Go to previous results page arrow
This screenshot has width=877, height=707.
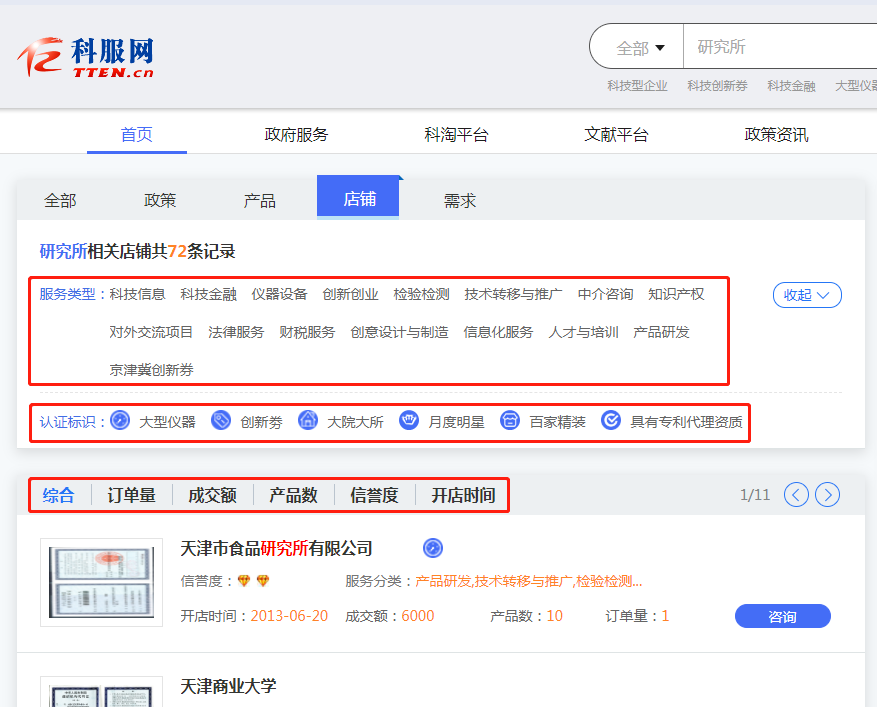pyautogui.click(x=796, y=494)
